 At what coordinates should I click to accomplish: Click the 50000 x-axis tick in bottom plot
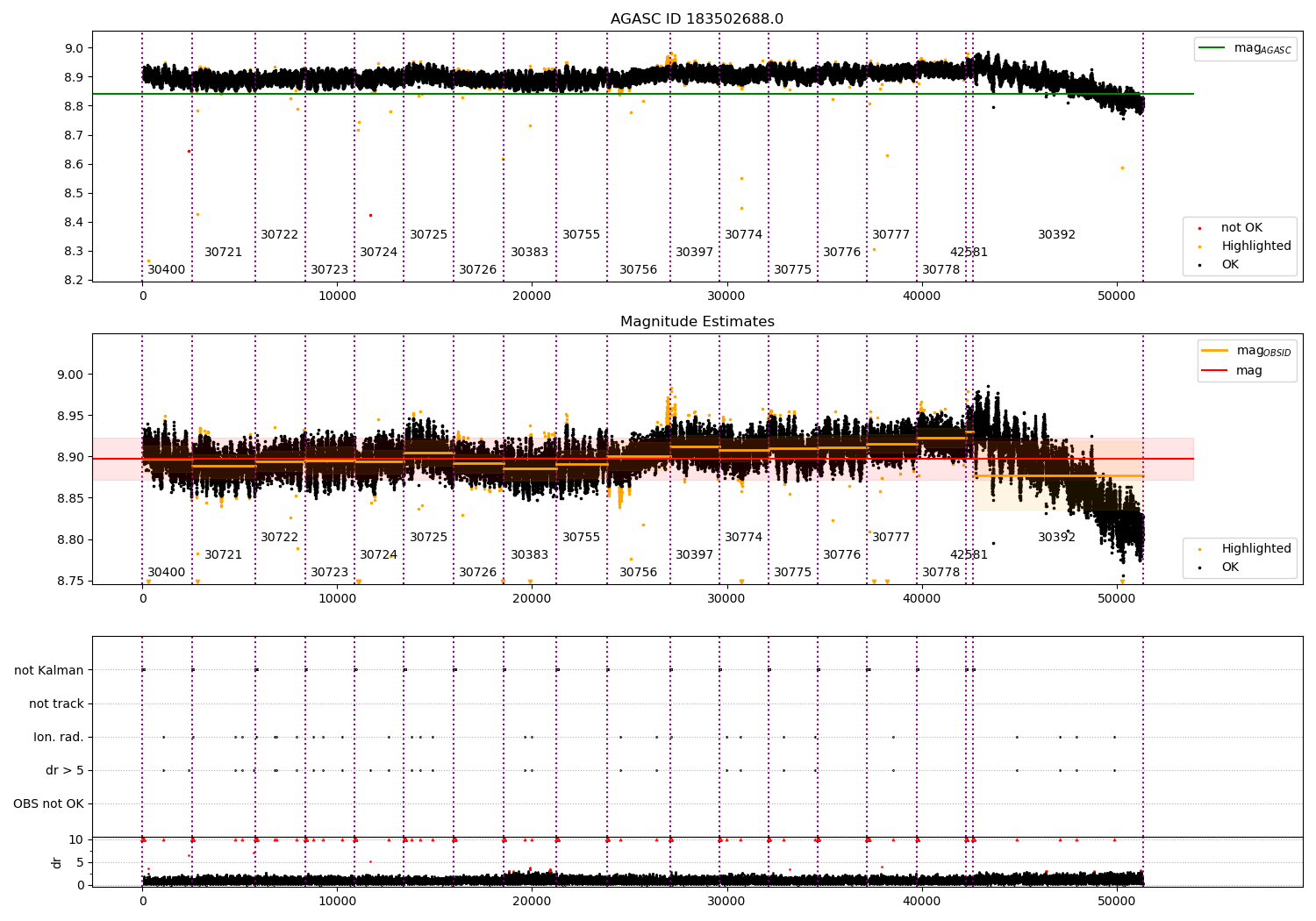(1116, 901)
